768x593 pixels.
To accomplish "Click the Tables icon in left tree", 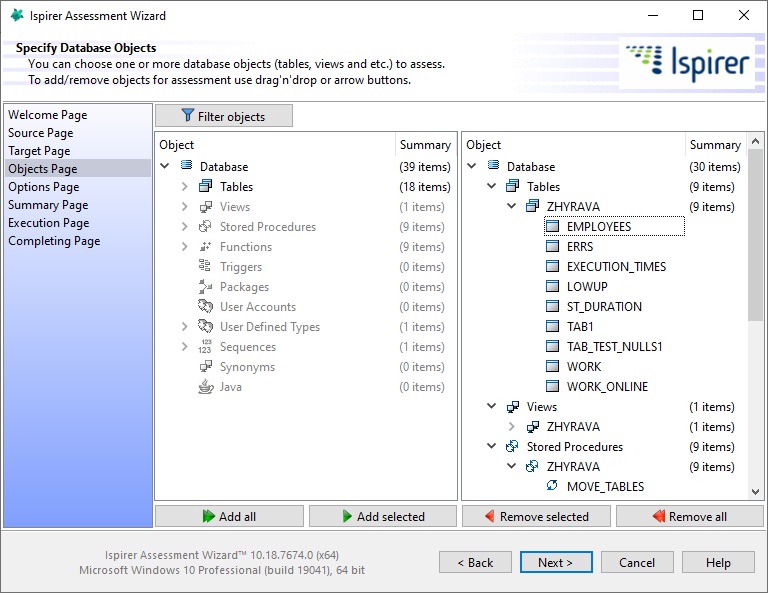I will click(x=206, y=186).
